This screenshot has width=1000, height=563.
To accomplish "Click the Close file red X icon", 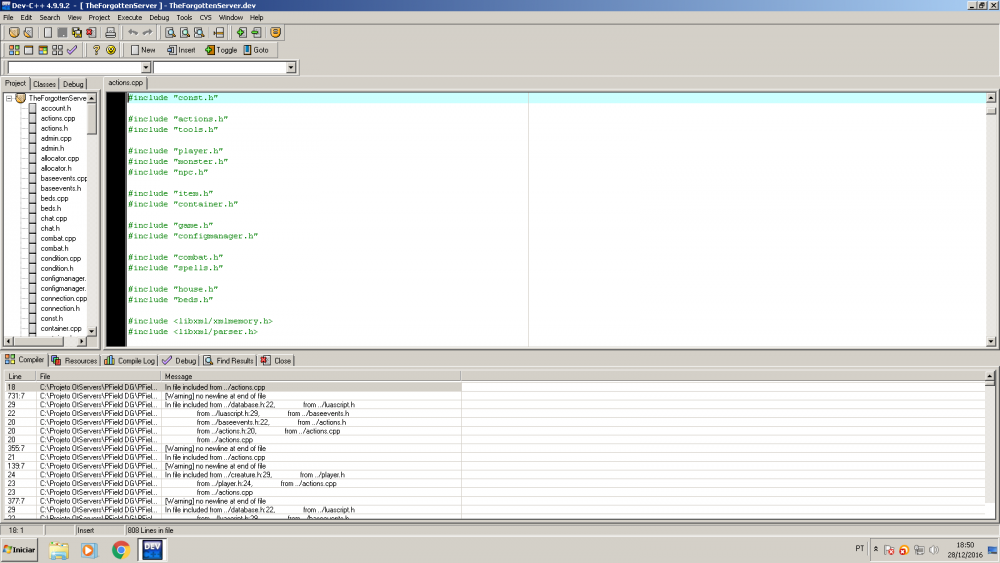I will (91, 33).
